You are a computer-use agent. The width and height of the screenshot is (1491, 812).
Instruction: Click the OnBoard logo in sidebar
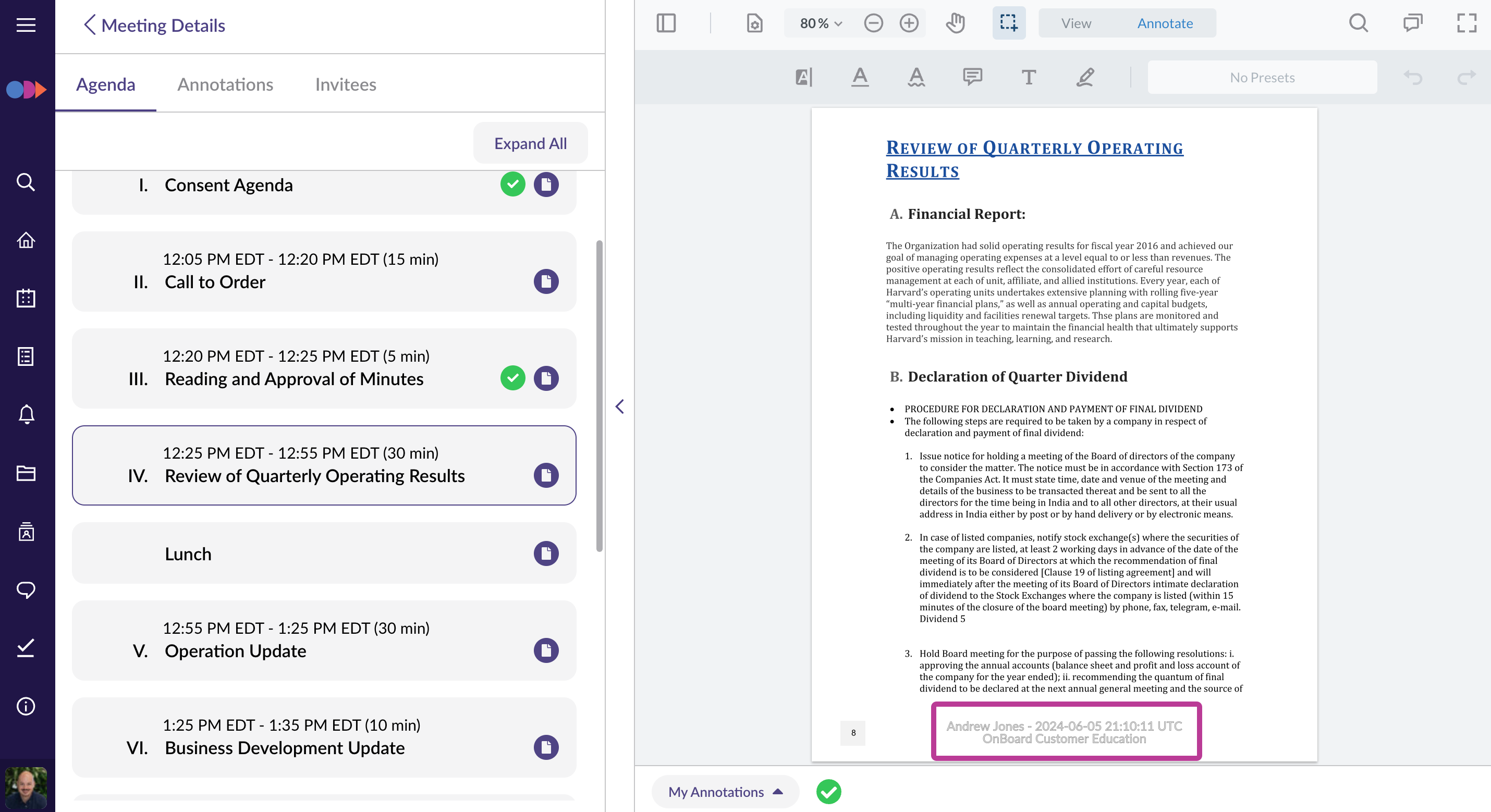tap(26, 89)
